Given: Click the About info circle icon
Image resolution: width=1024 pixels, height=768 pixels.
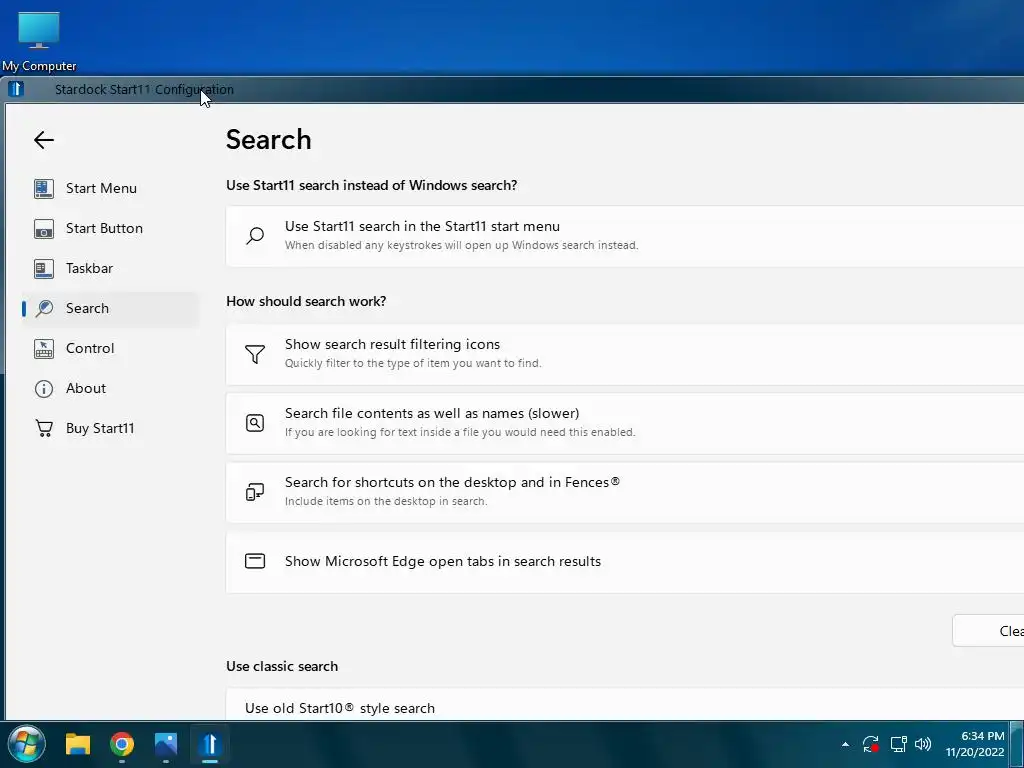Looking at the screenshot, I should (44, 389).
